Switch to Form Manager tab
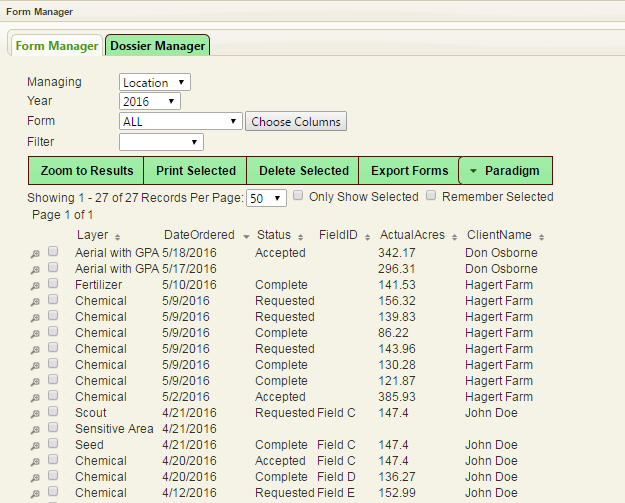 pos(57,46)
